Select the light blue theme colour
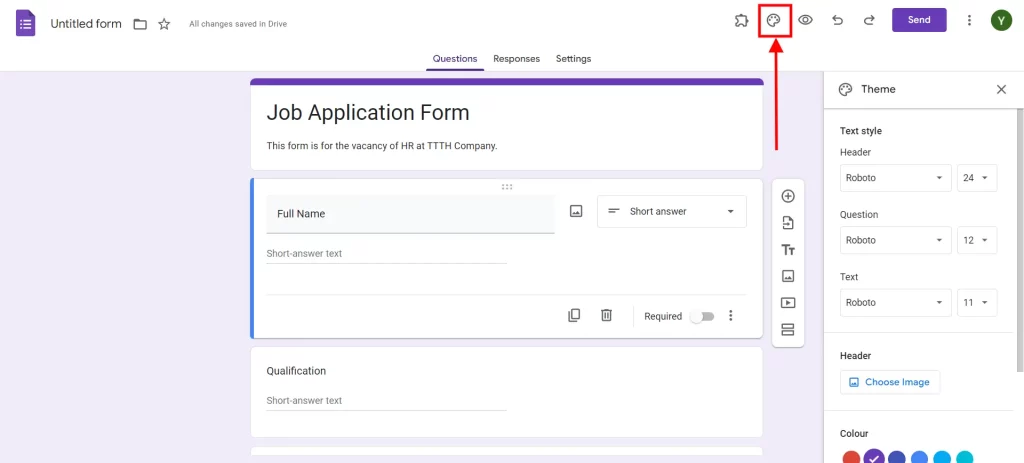The image size is (1024, 463). pos(942,458)
